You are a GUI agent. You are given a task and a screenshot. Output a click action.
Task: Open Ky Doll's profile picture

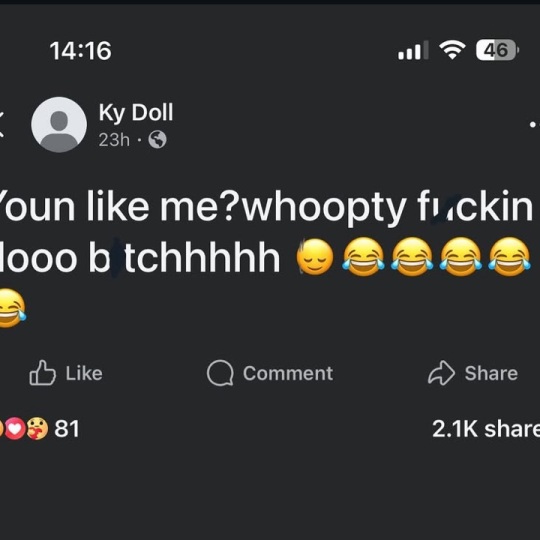pos(59,125)
